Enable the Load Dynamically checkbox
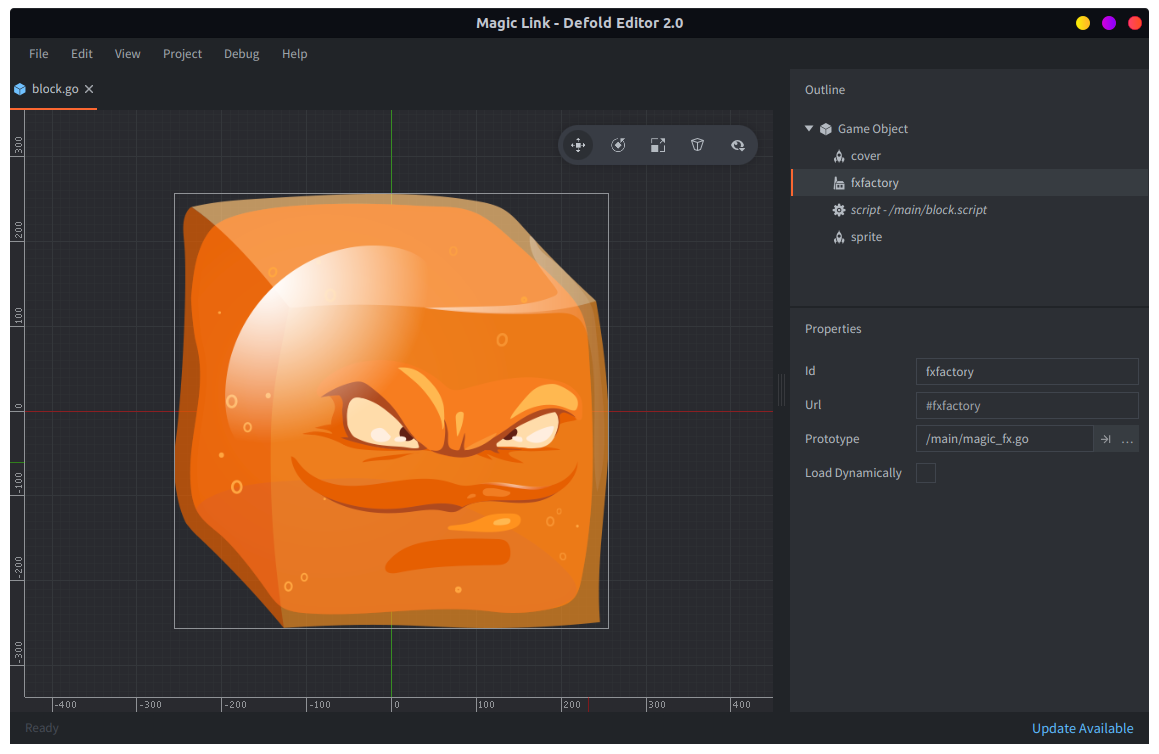The height and width of the screenshot is (754, 1159). coord(926,473)
